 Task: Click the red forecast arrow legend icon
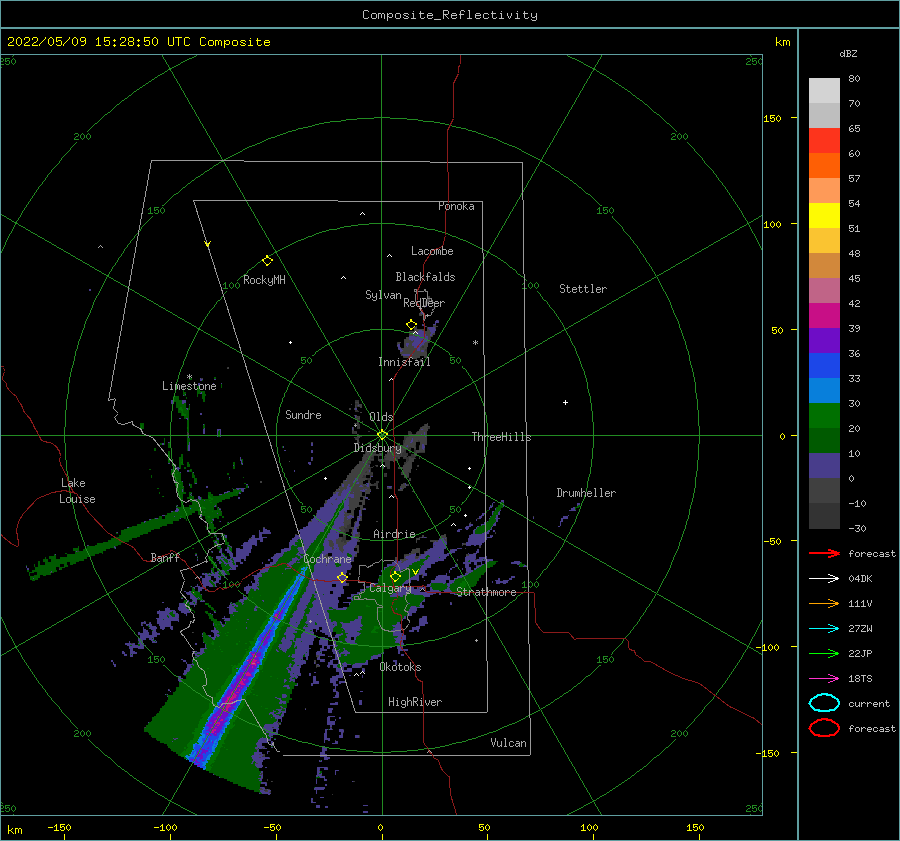coord(824,553)
